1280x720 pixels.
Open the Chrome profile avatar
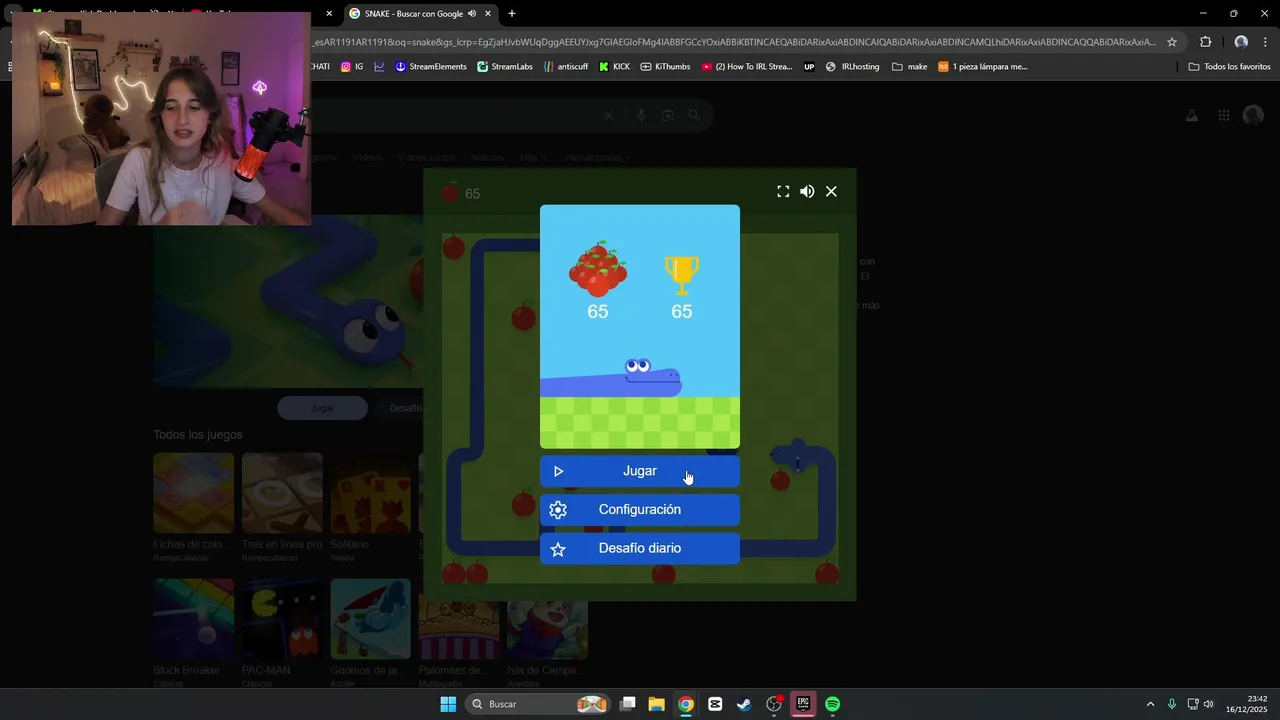tap(1241, 42)
